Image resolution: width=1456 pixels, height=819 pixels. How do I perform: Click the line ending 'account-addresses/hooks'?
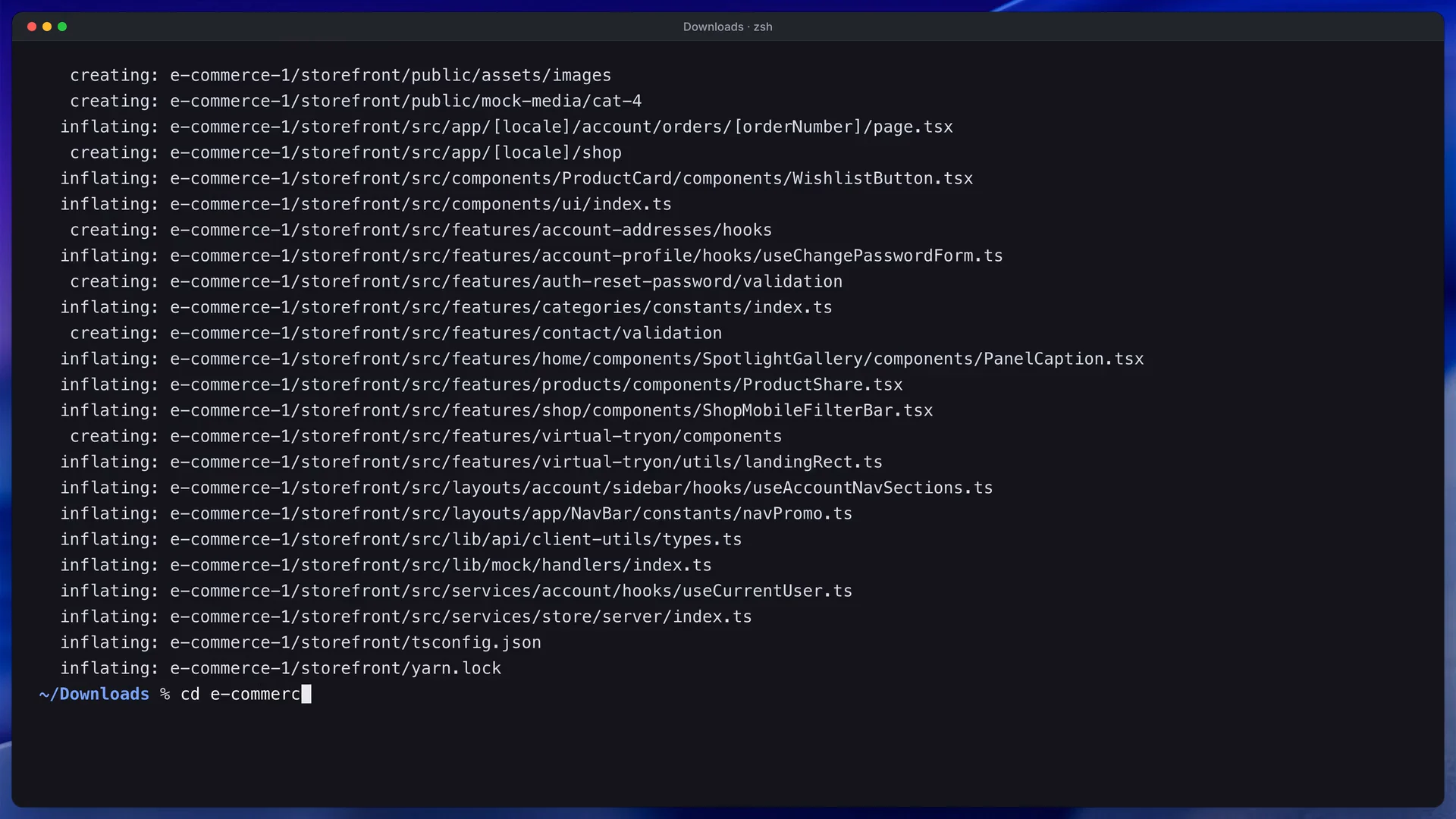pos(421,230)
